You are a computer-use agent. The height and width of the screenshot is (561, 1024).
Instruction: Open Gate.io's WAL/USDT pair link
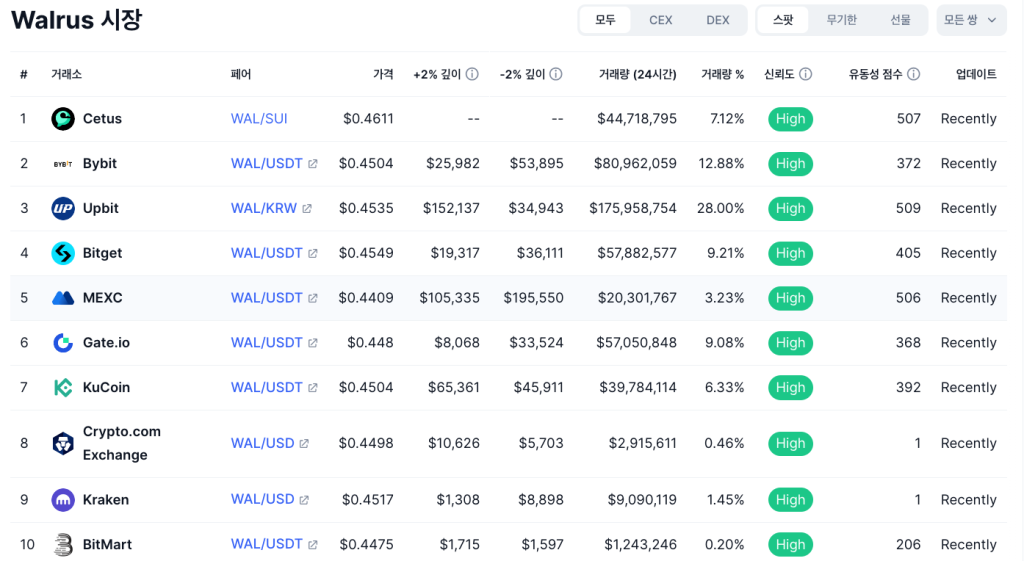click(x=266, y=342)
